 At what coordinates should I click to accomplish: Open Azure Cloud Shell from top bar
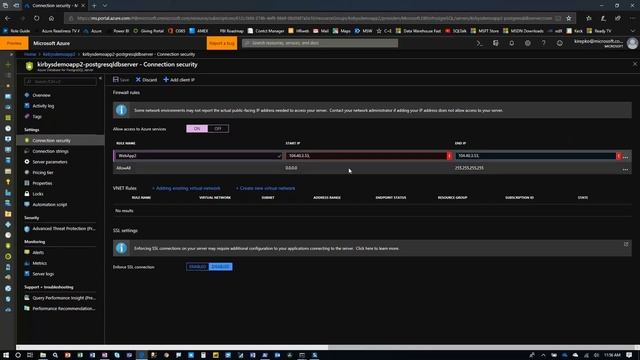click(480, 43)
